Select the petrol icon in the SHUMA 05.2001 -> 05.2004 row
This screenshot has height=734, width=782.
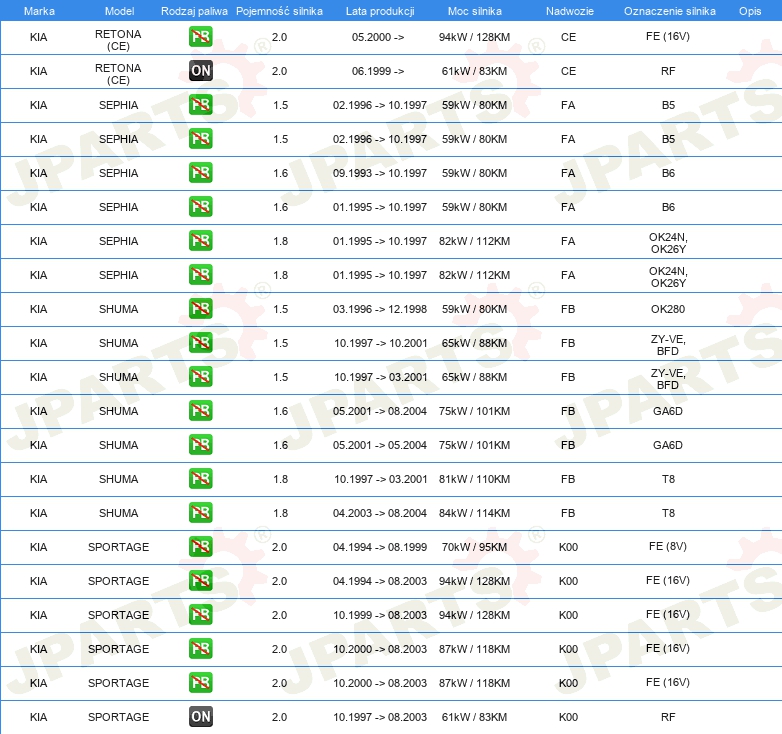[x=200, y=444]
